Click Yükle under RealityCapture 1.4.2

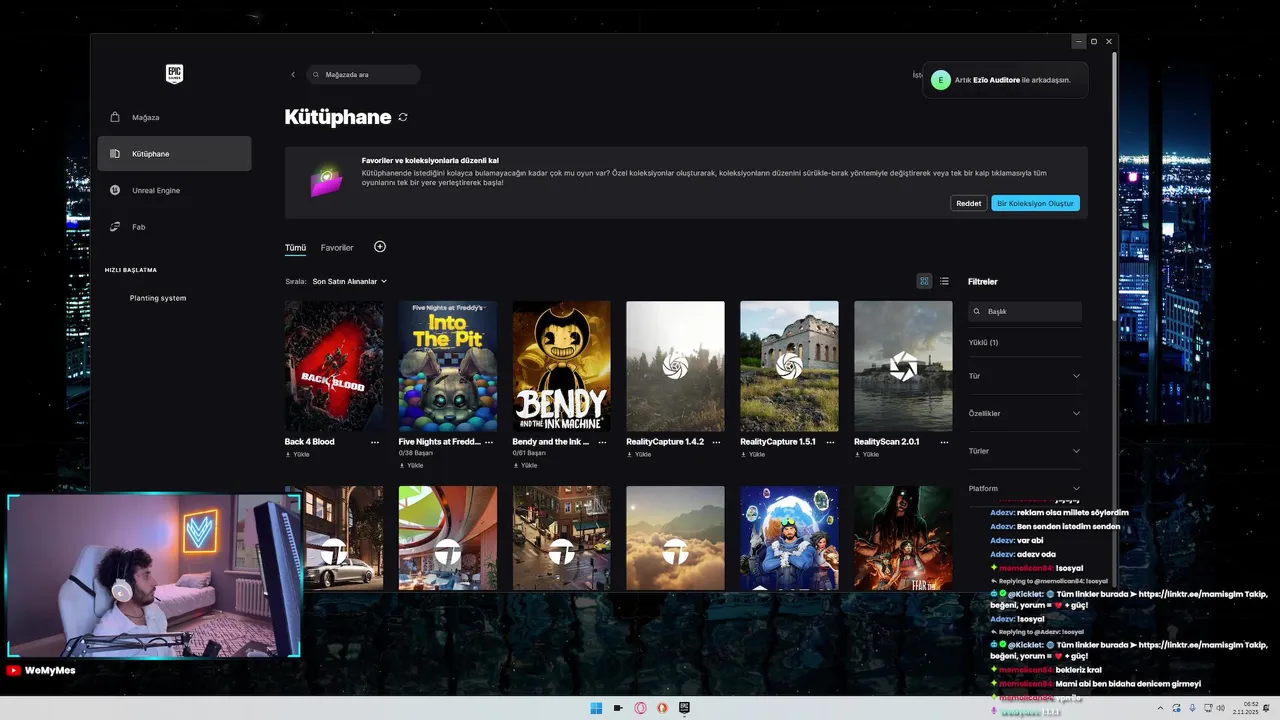point(639,455)
